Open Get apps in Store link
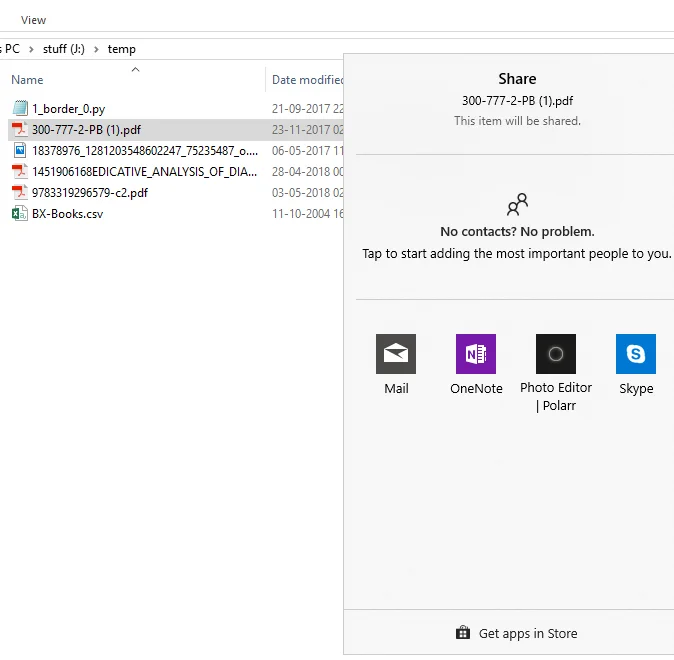The height and width of the screenshot is (660, 674). coord(517,633)
